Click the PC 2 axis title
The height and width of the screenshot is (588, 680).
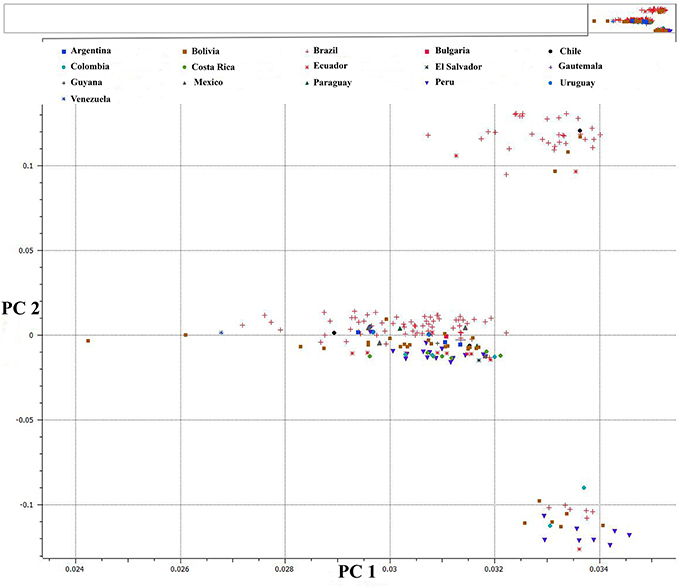pyautogui.click(x=21, y=308)
